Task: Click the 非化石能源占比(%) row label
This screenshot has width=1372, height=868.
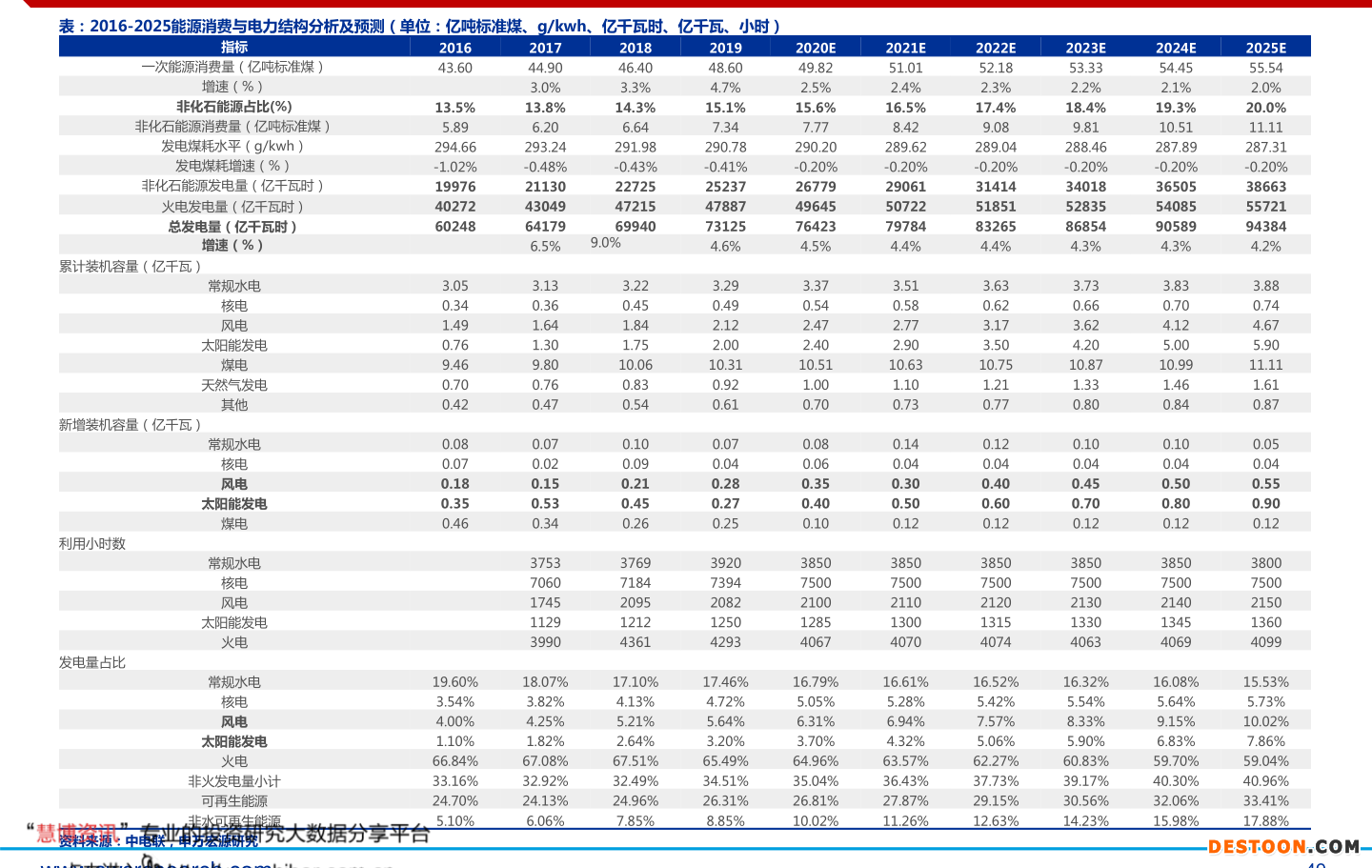Action: pos(234,107)
